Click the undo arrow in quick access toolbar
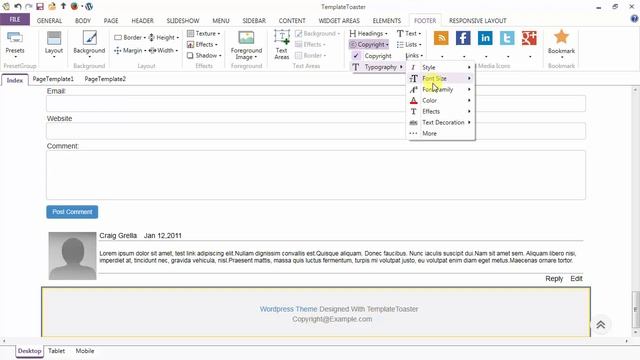Image resolution: width=640 pixels, height=360 pixels. tap(18, 7)
